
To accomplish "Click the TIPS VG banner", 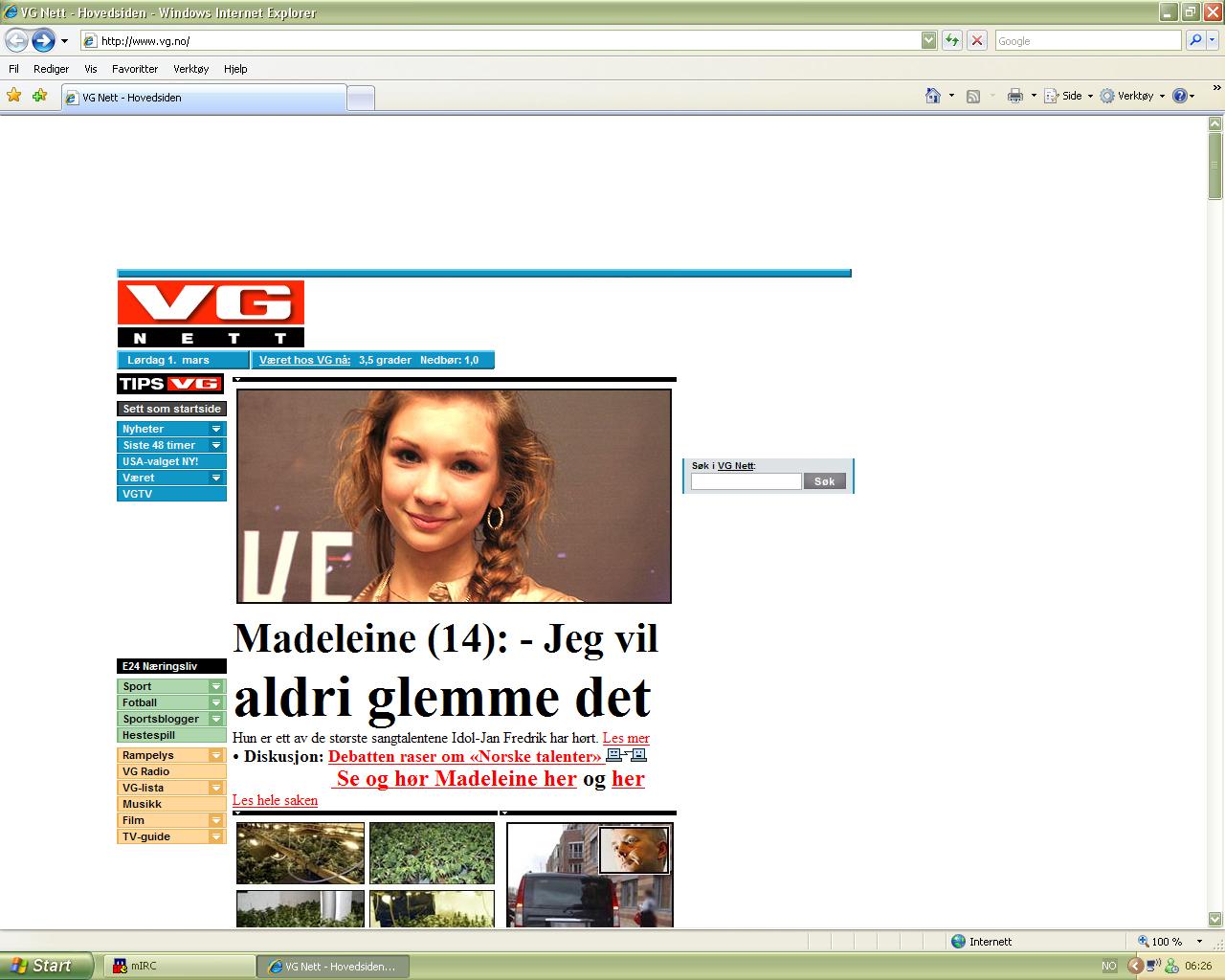I will 170,384.
